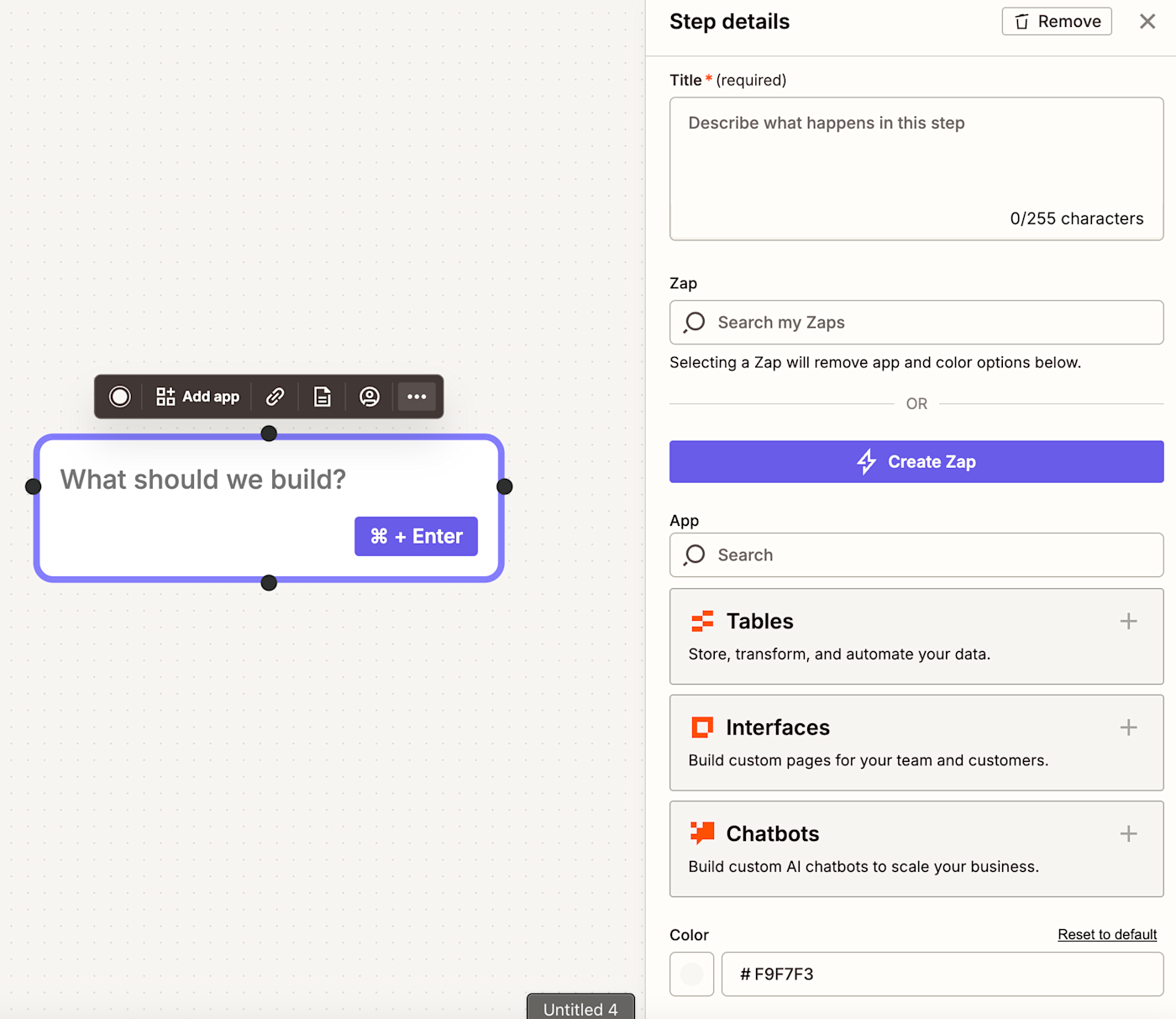Click the hex color field F9F7F3
The width and height of the screenshot is (1176, 1019).
[x=942, y=974]
